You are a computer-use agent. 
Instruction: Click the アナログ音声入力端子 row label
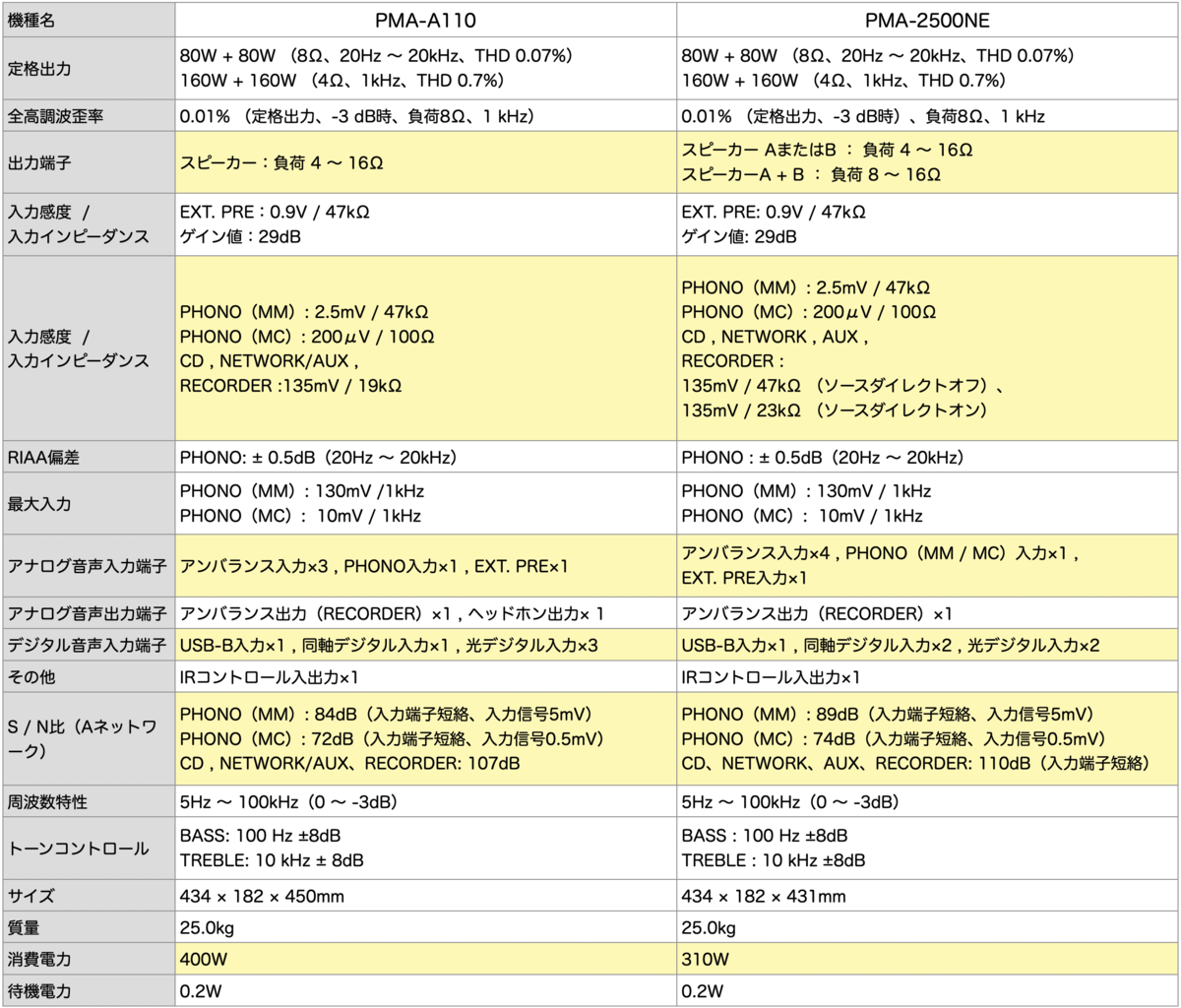coord(89,566)
